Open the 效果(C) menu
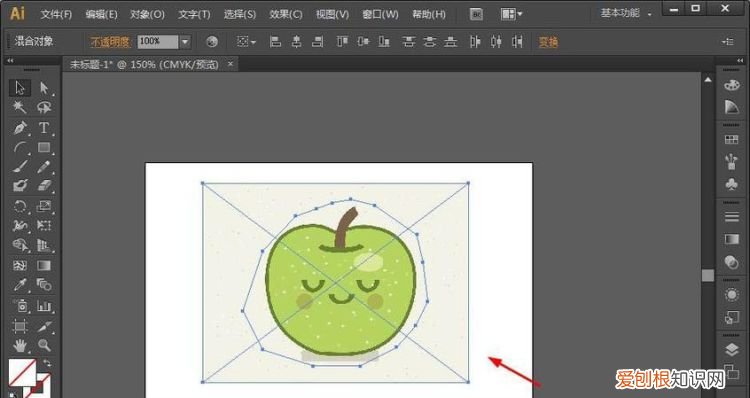 (286, 14)
